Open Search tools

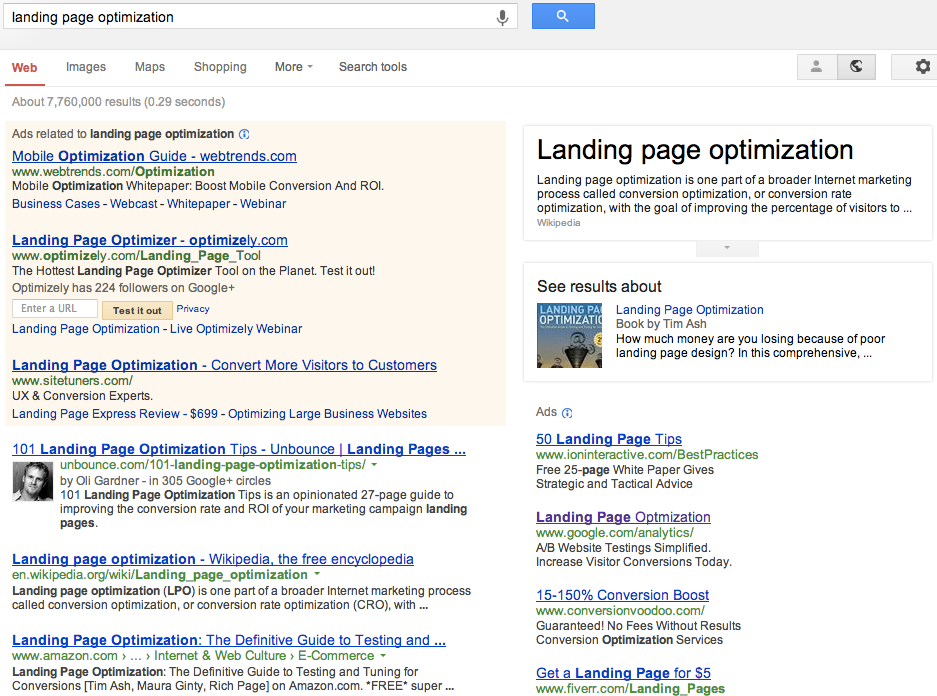point(373,67)
